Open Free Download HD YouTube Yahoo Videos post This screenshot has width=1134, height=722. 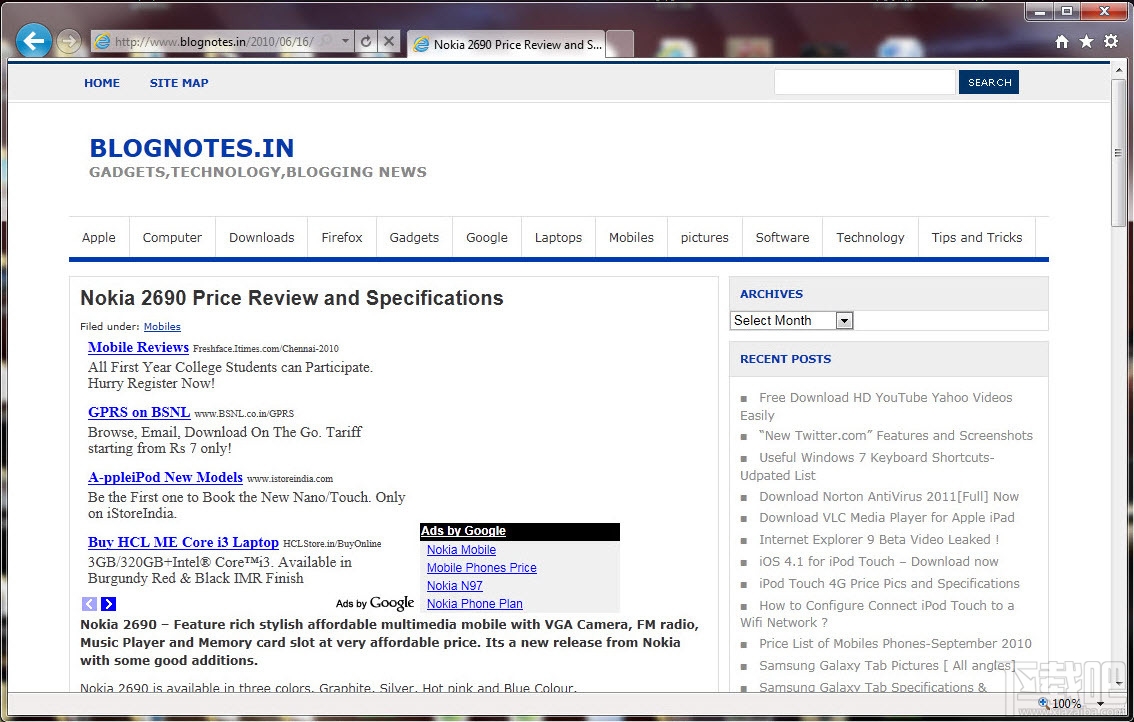click(877, 407)
